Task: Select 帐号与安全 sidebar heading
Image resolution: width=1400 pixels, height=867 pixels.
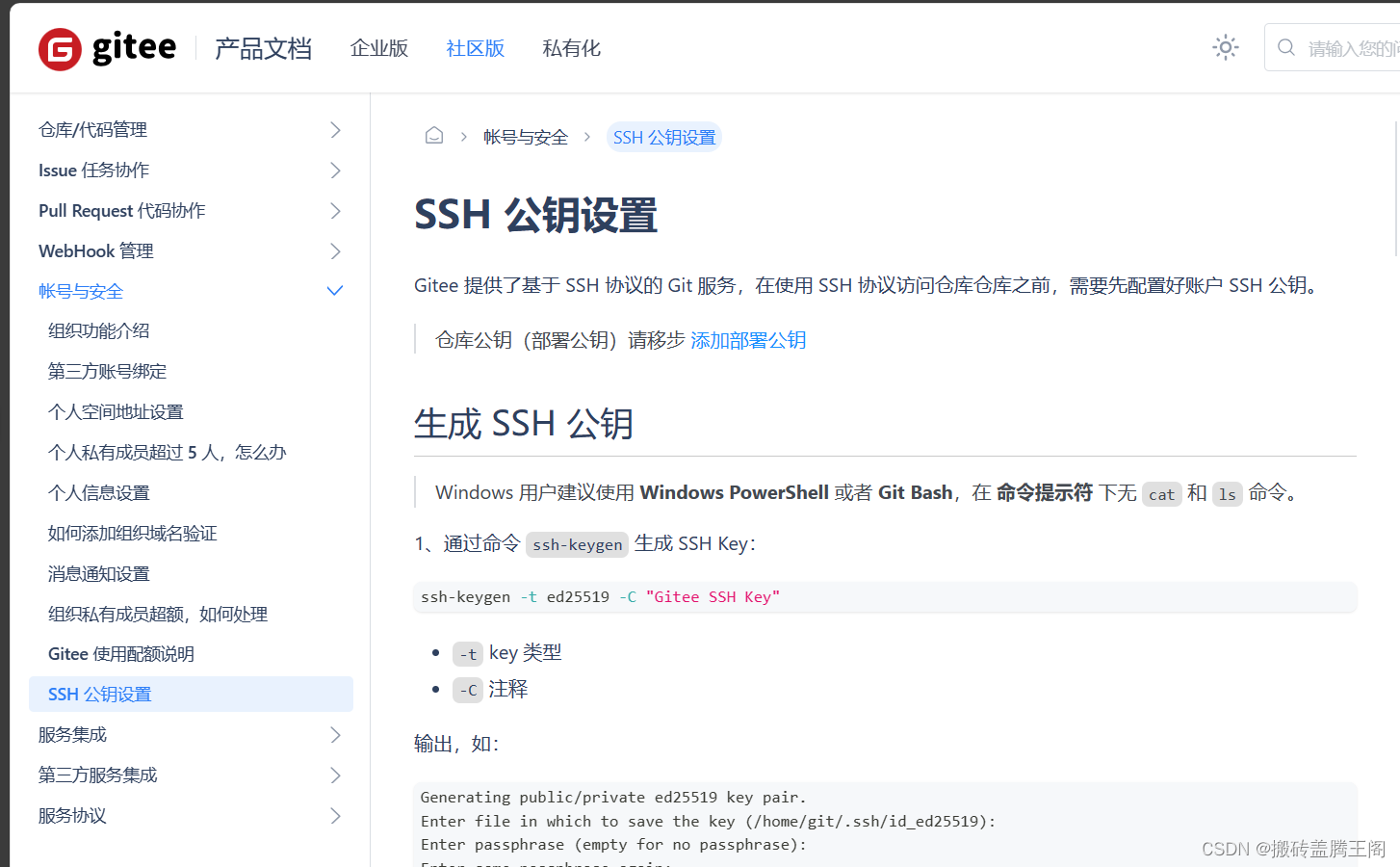Action: (81, 291)
